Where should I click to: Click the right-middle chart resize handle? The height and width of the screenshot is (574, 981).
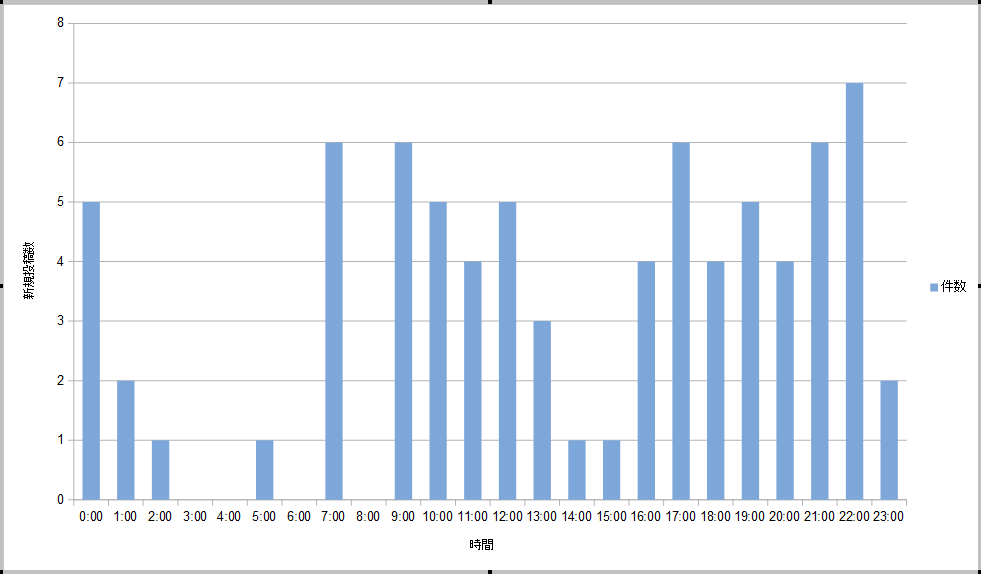click(x=978, y=287)
